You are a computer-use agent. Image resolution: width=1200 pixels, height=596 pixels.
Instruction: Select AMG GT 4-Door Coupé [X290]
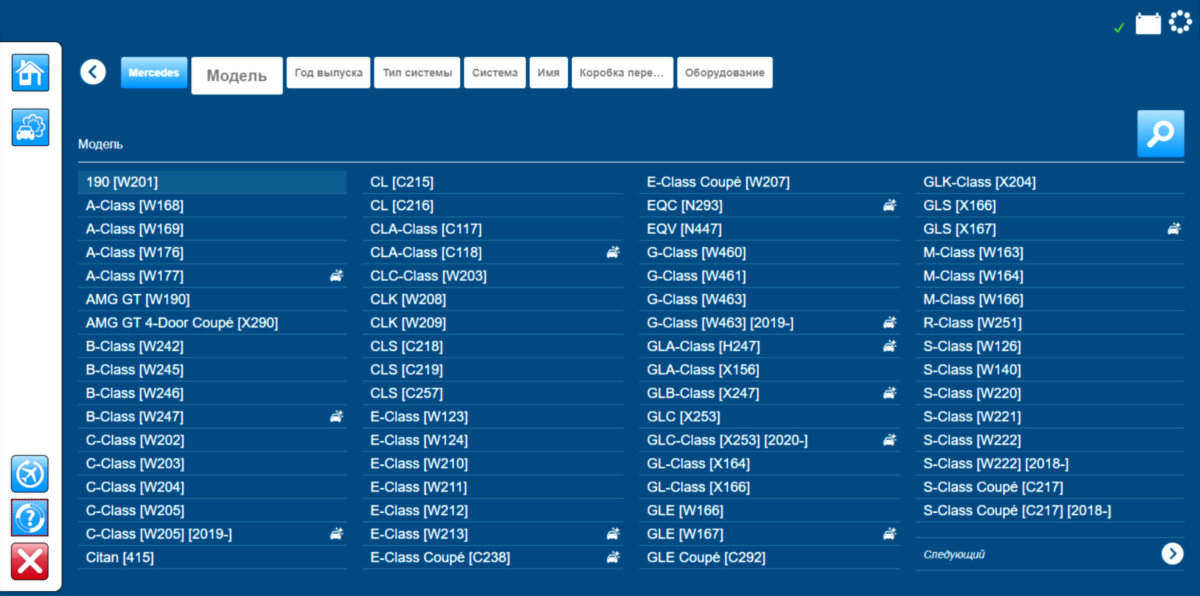[182, 323]
